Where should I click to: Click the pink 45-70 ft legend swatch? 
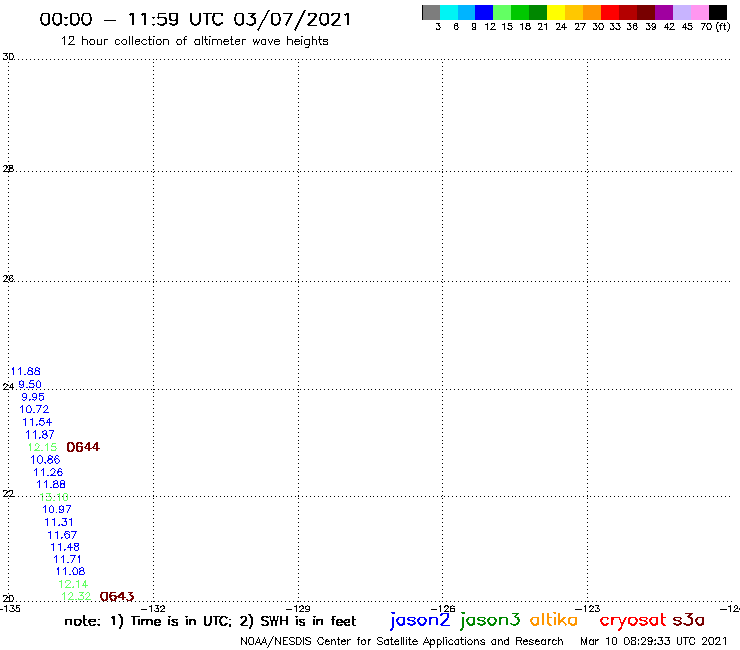click(700, 12)
